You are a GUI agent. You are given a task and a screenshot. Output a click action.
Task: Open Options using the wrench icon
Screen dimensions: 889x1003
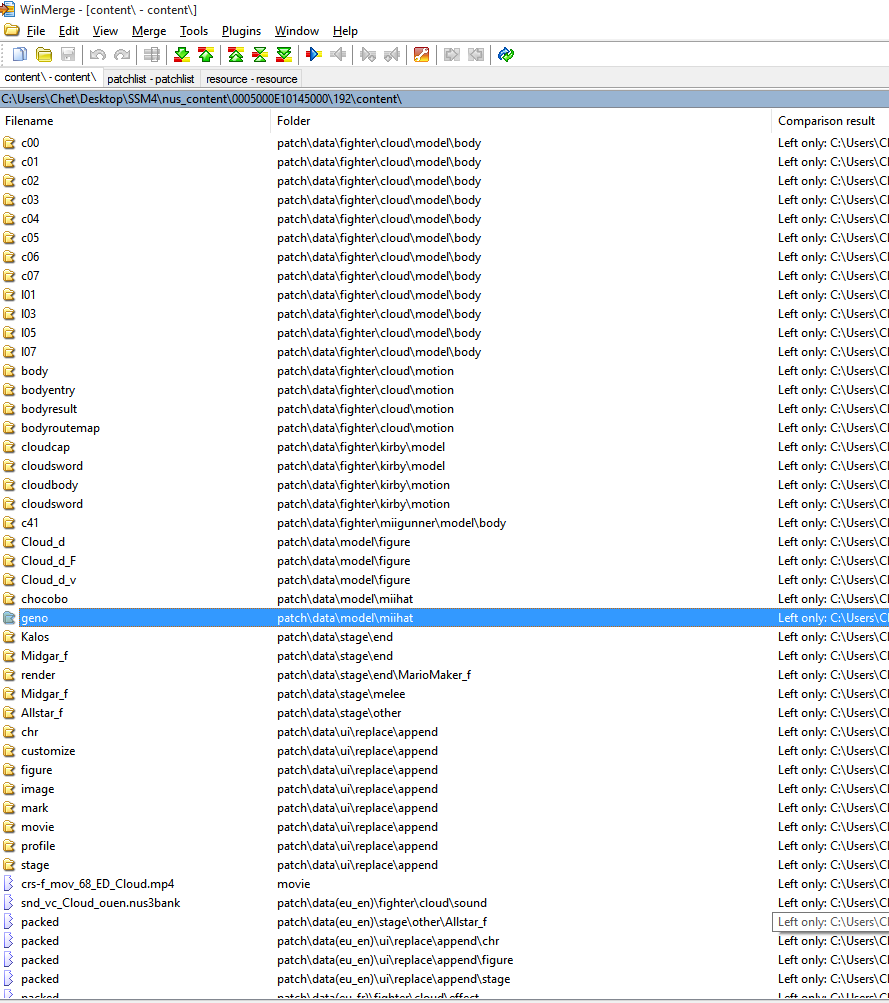[x=421, y=54]
